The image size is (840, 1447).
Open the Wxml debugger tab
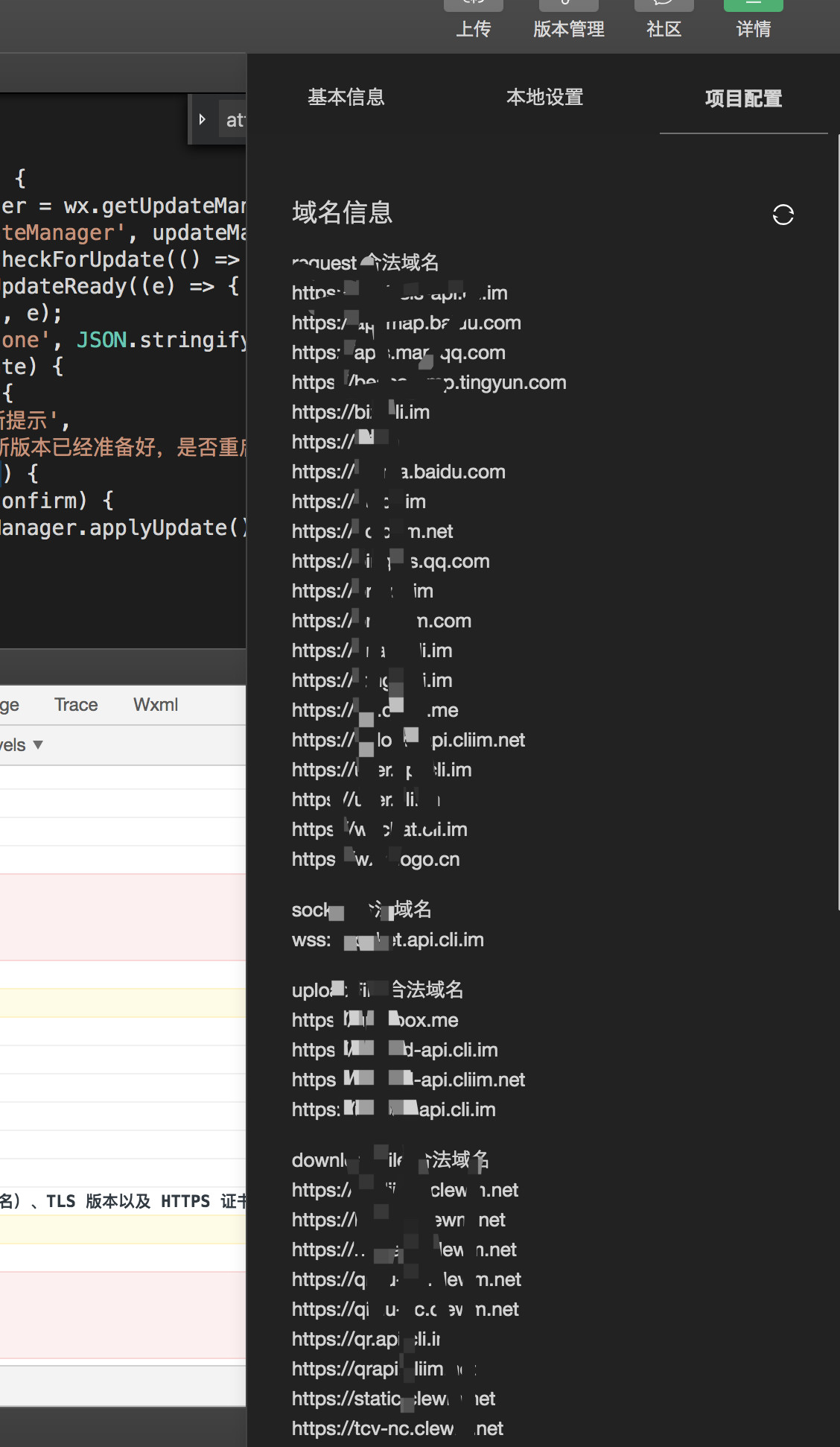pyautogui.click(x=156, y=705)
